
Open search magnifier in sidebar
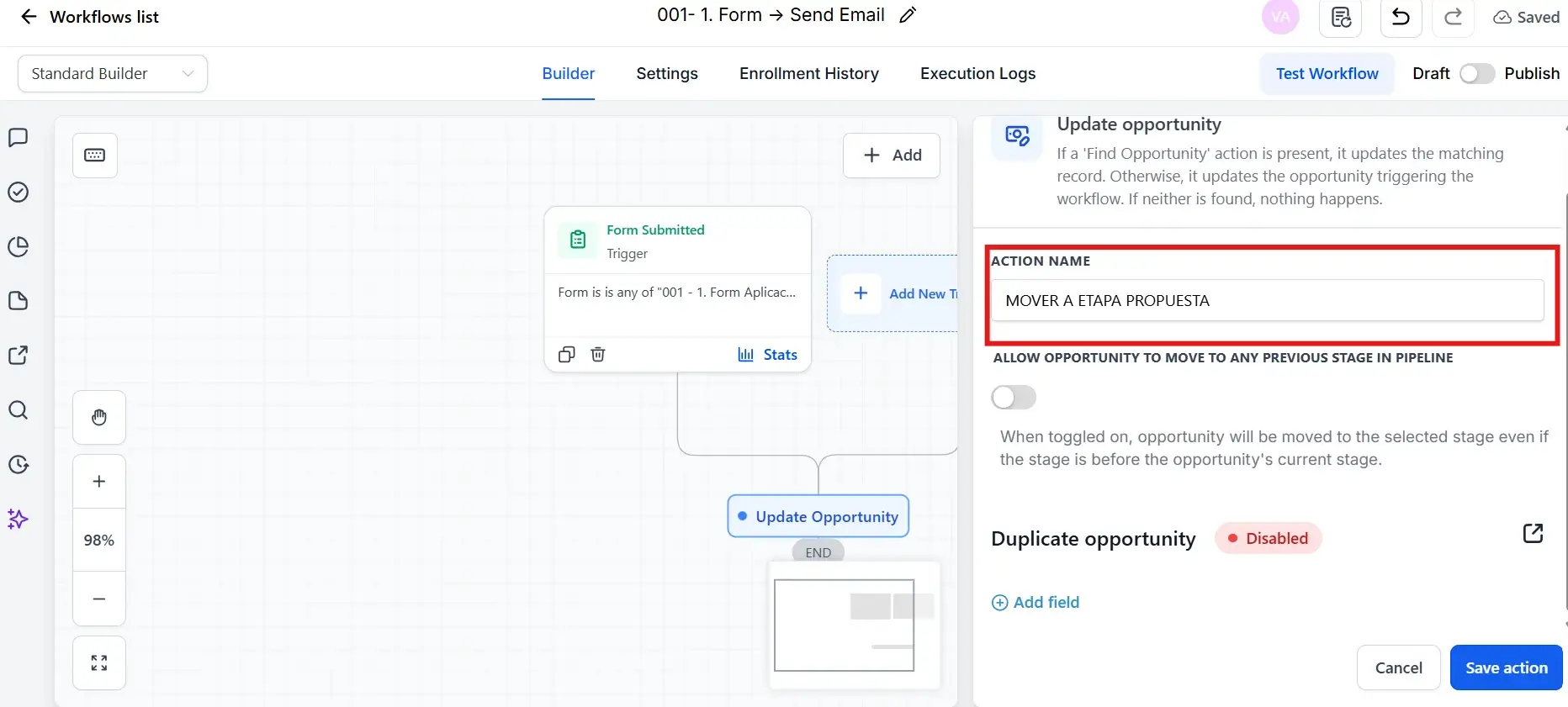pyautogui.click(x=18, y=410)
